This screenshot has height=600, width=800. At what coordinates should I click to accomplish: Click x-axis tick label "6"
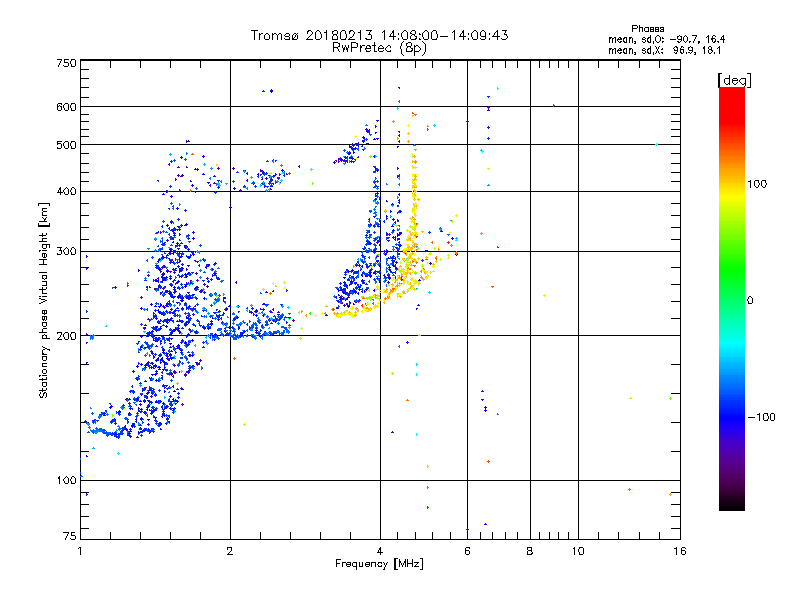[x=467, y=551]
